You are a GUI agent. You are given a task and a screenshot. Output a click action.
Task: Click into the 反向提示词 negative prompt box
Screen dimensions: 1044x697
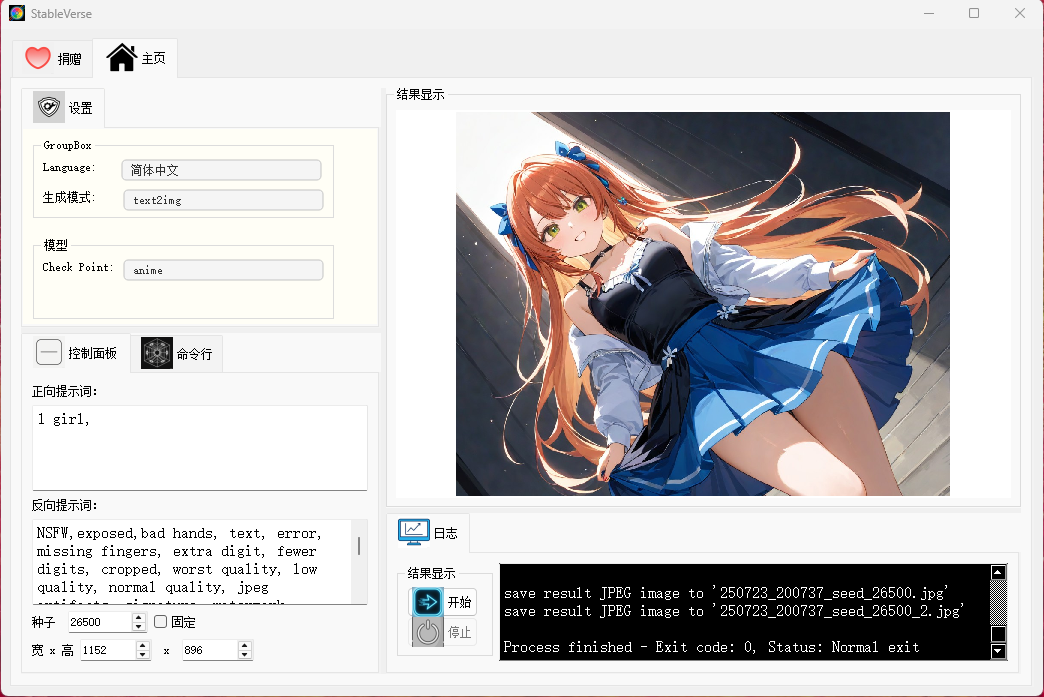point(192,562)
